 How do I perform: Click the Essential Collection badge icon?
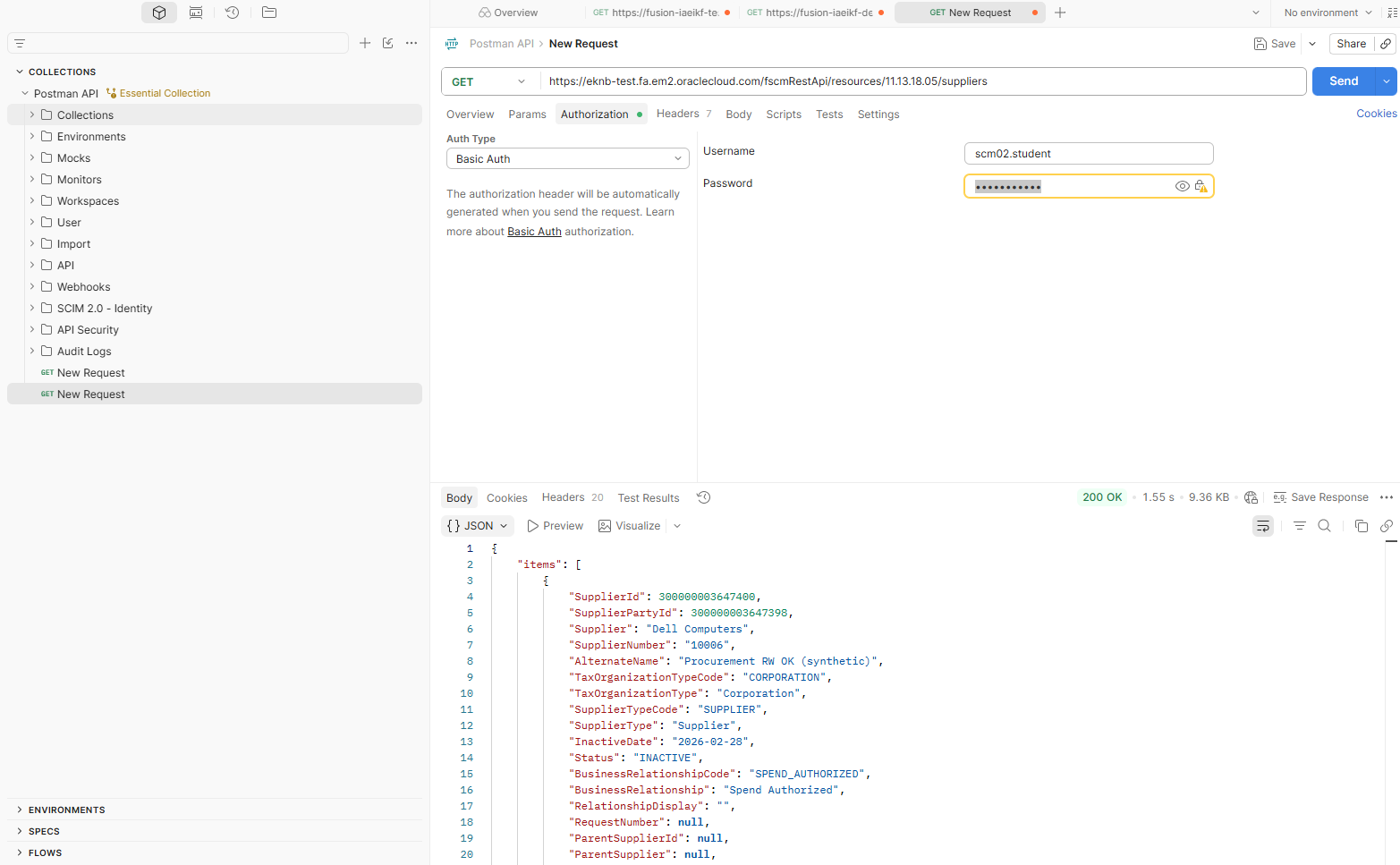click(112, 93)
